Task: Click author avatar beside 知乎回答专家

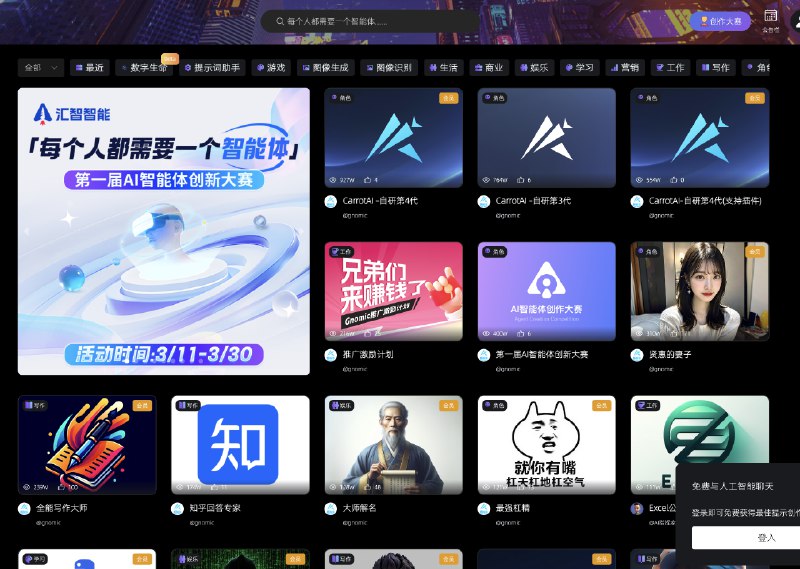Action: tap(177, 509)
